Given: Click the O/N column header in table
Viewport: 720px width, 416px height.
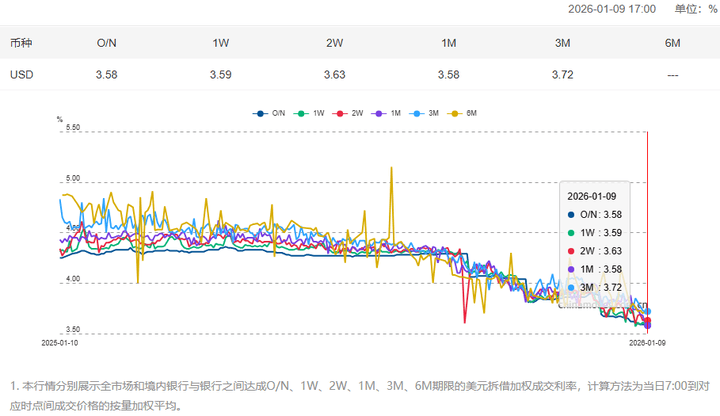Looking at the screenshot, I should [x=107, y=43].
